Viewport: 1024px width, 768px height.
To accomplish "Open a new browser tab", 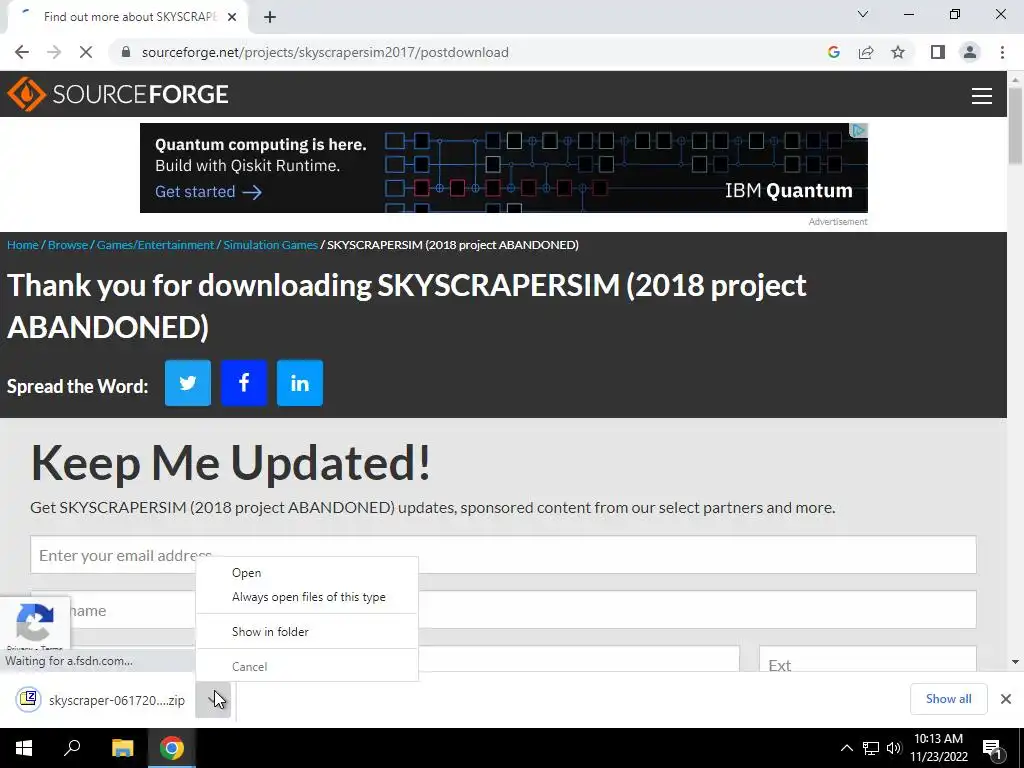I will pyautogui.click(x=270, y=17).
